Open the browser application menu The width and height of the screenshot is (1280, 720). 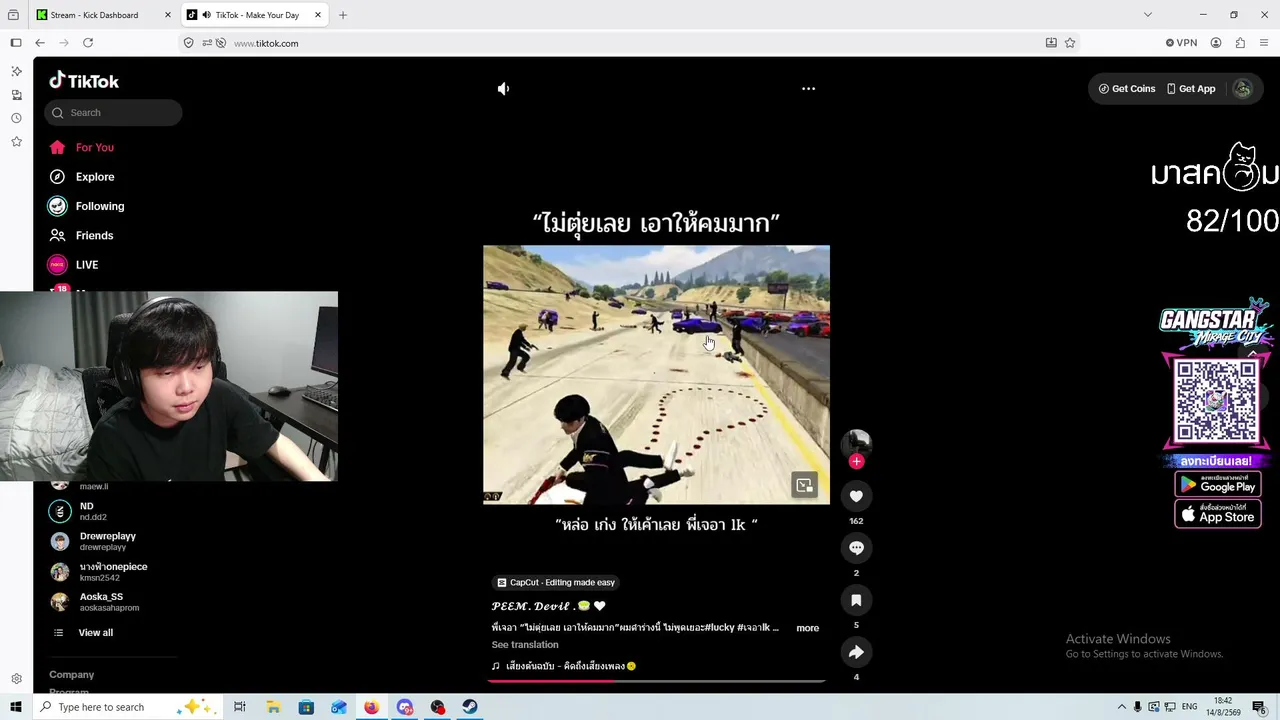coord(1264,43)
